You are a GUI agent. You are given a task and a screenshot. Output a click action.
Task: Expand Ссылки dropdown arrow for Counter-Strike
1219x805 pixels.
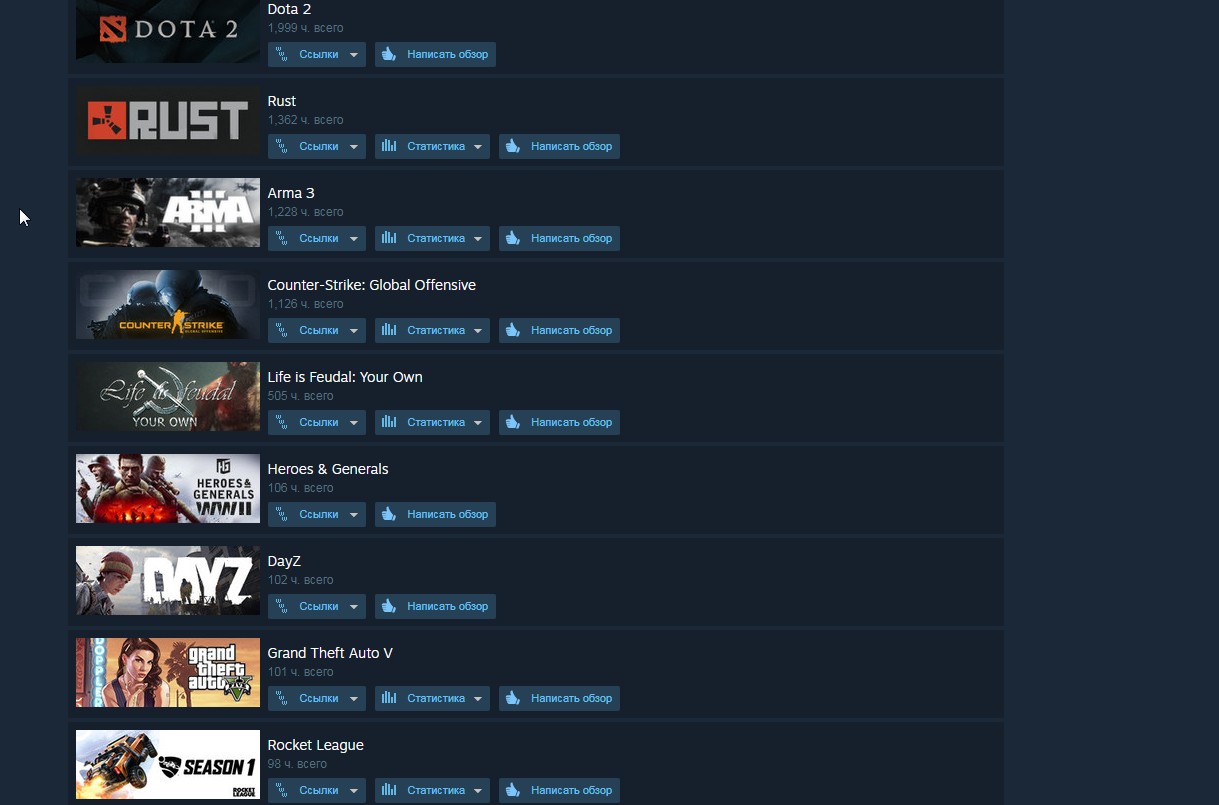coord(354,331)
